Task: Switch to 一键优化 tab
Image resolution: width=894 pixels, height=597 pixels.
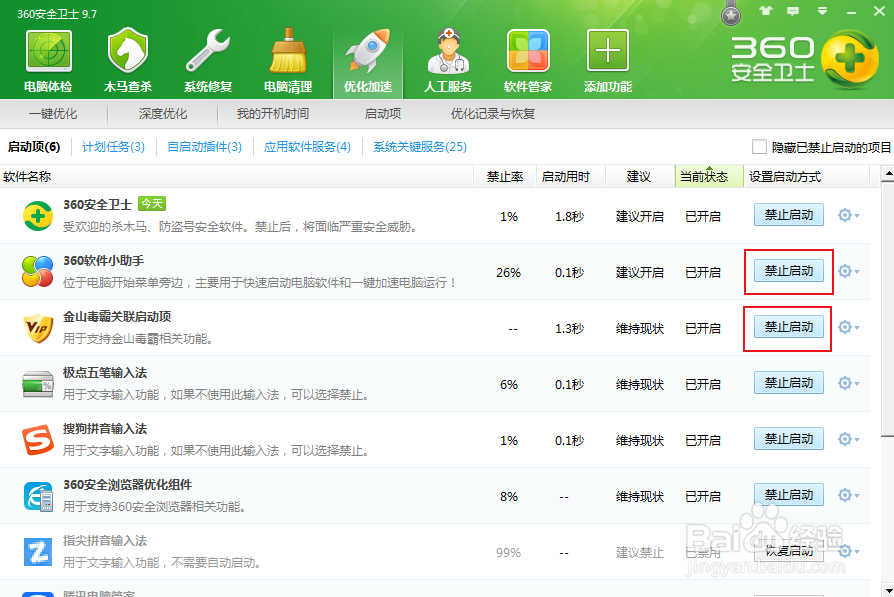Action: click(53, 113)
